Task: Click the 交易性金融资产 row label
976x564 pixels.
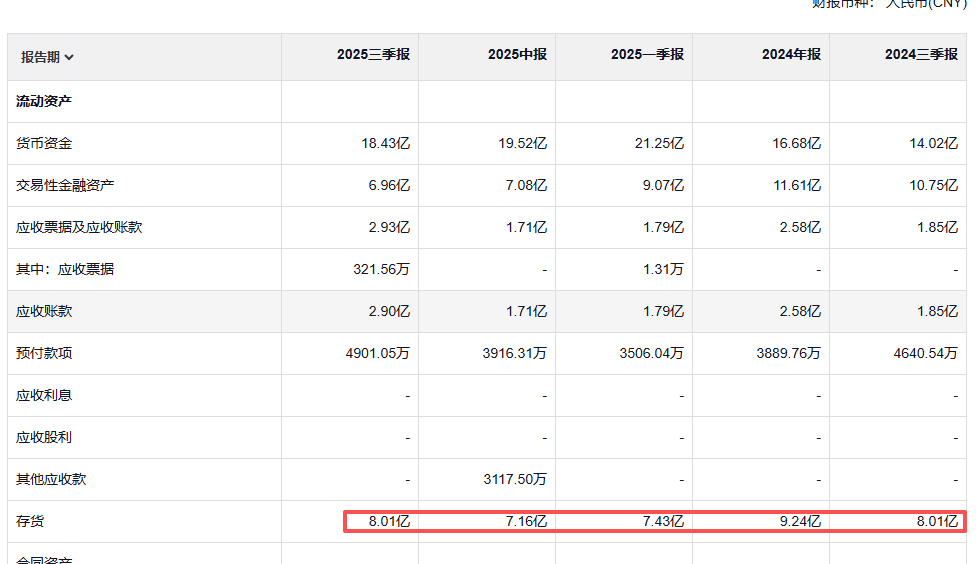Action: [x=65, y=185]
